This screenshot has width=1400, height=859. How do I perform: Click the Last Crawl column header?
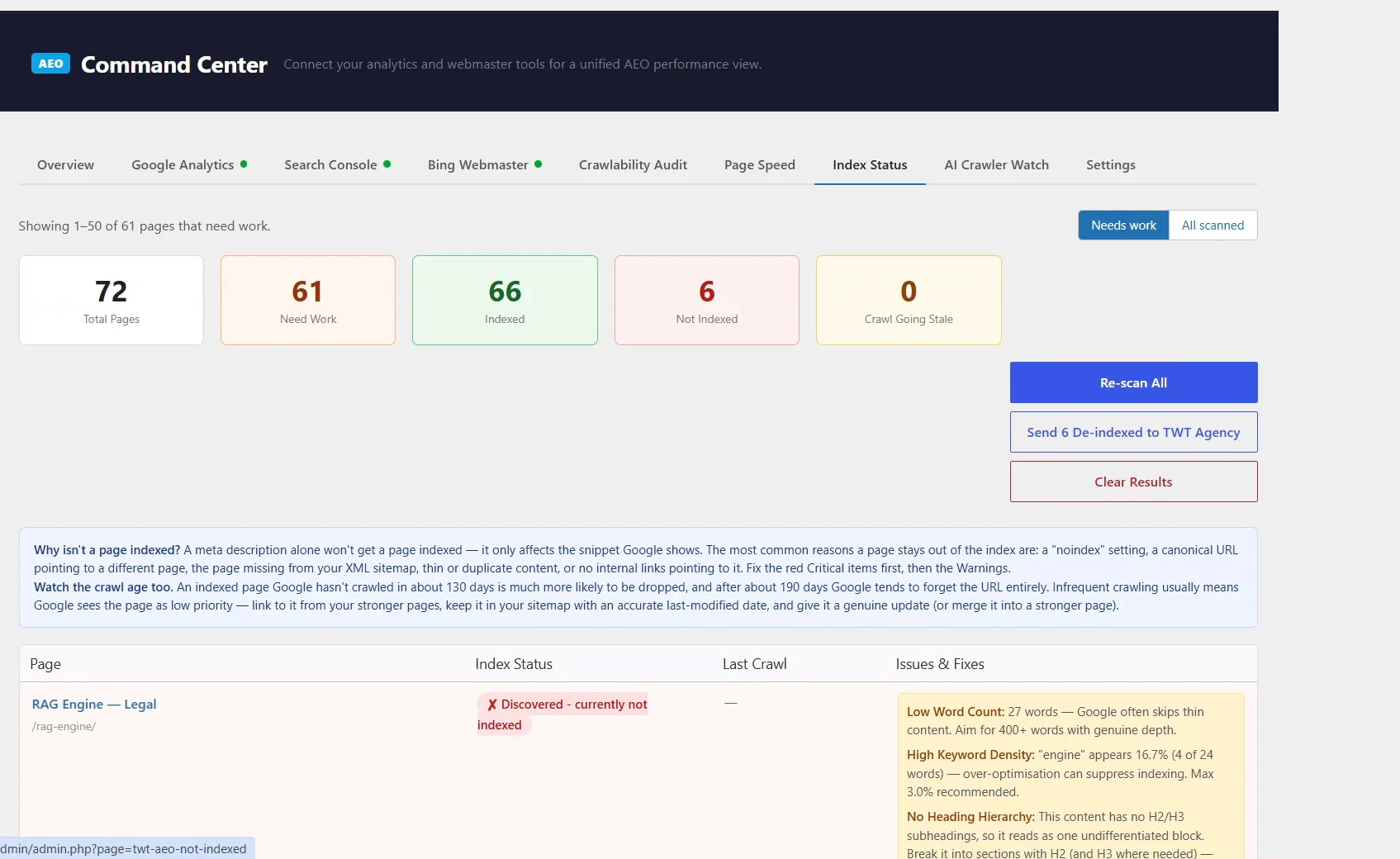pyautogui.click(x=754, y=664)
